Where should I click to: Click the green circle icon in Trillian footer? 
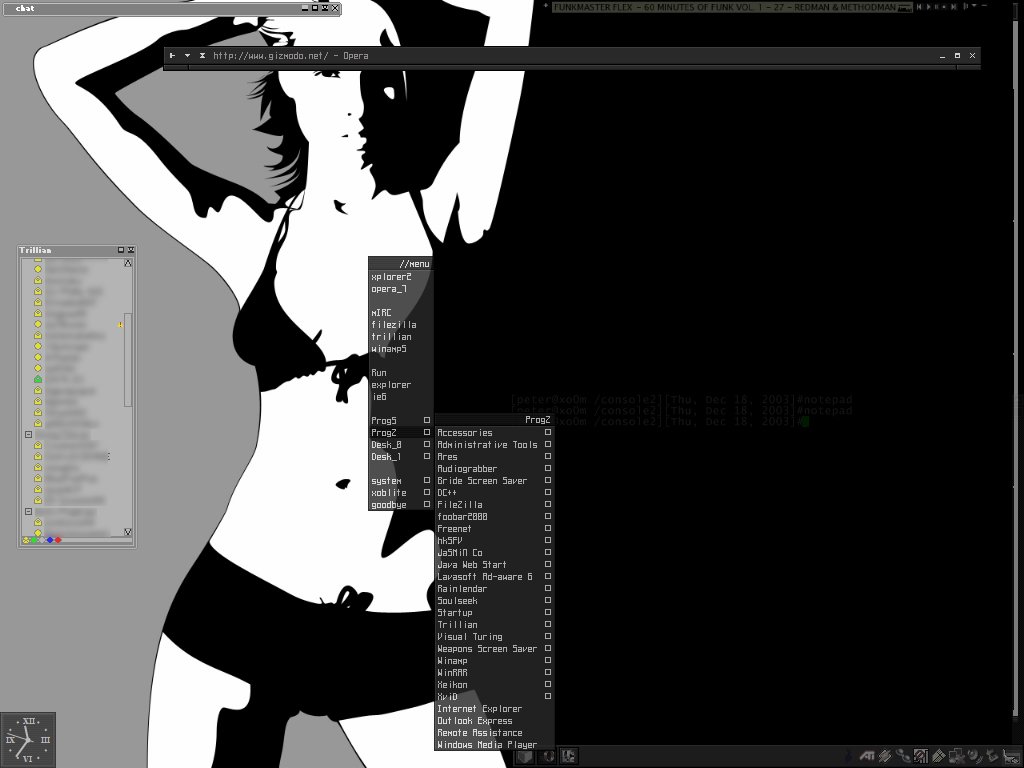click(34, 540)
